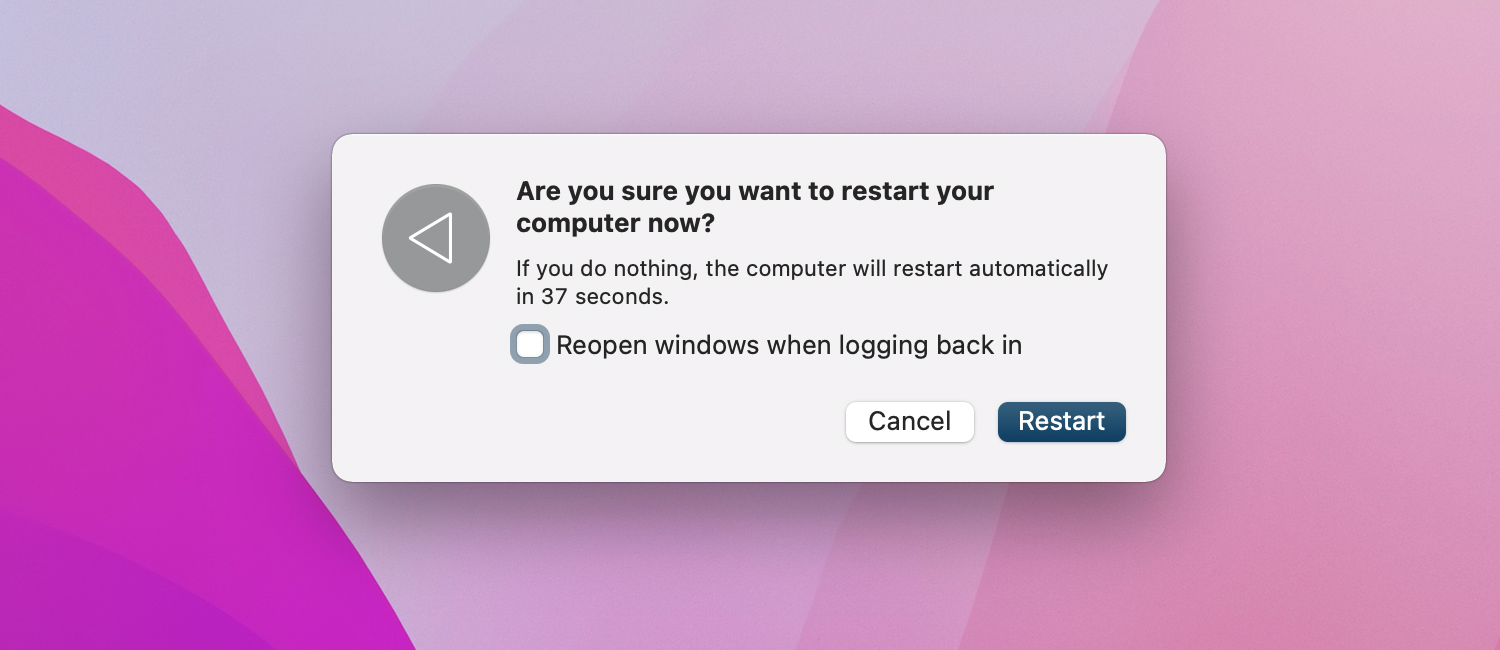Click the highlighted Restart button
This screenshot has width=1500, height=650.
point(1061,422)
